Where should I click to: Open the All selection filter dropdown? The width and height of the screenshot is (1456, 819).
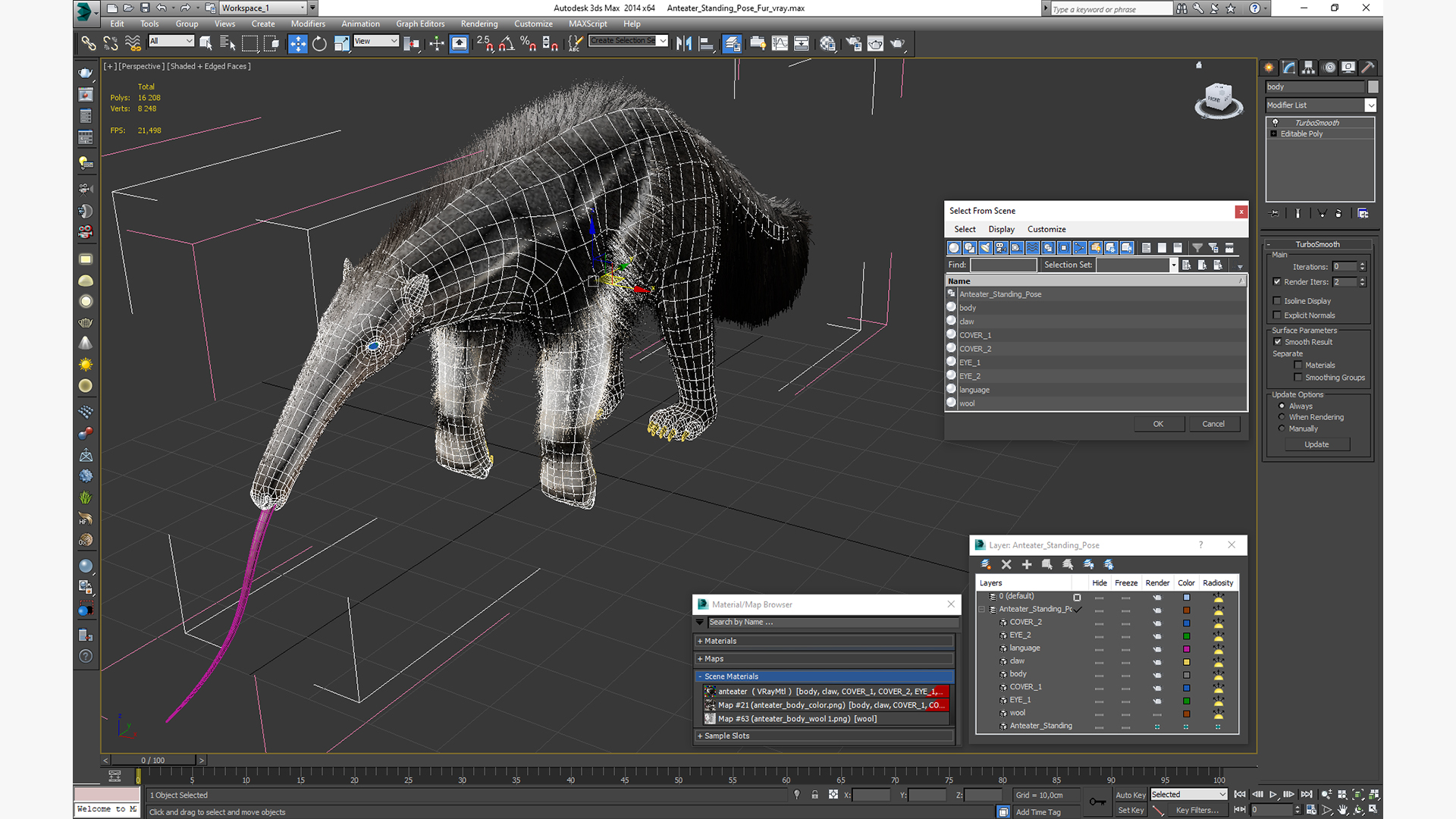tap(171, 42)
